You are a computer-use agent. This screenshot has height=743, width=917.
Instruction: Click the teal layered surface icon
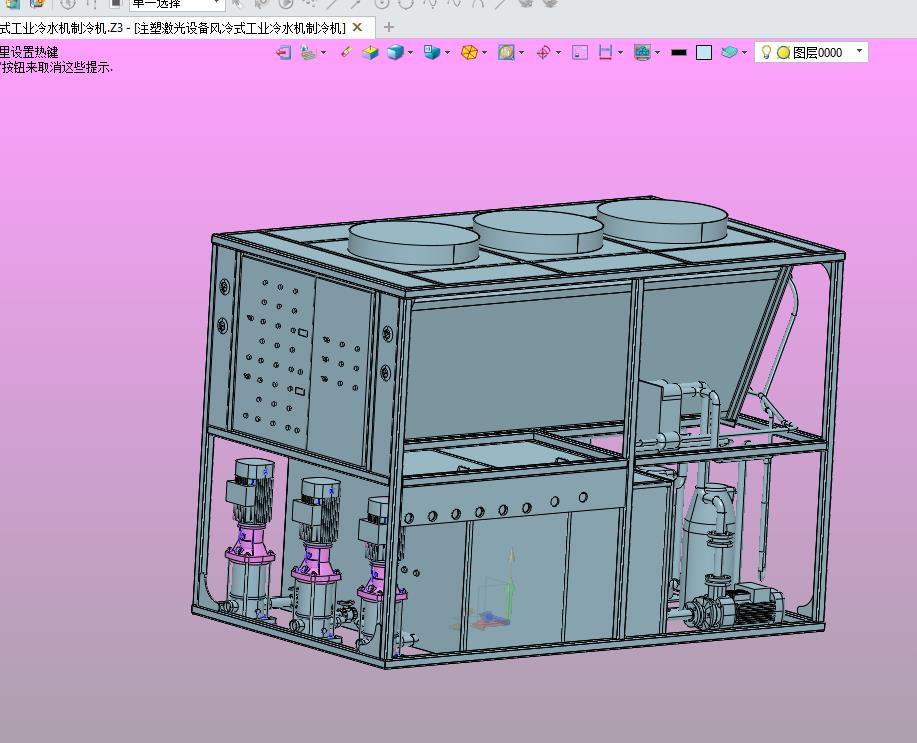pos(729,53)
